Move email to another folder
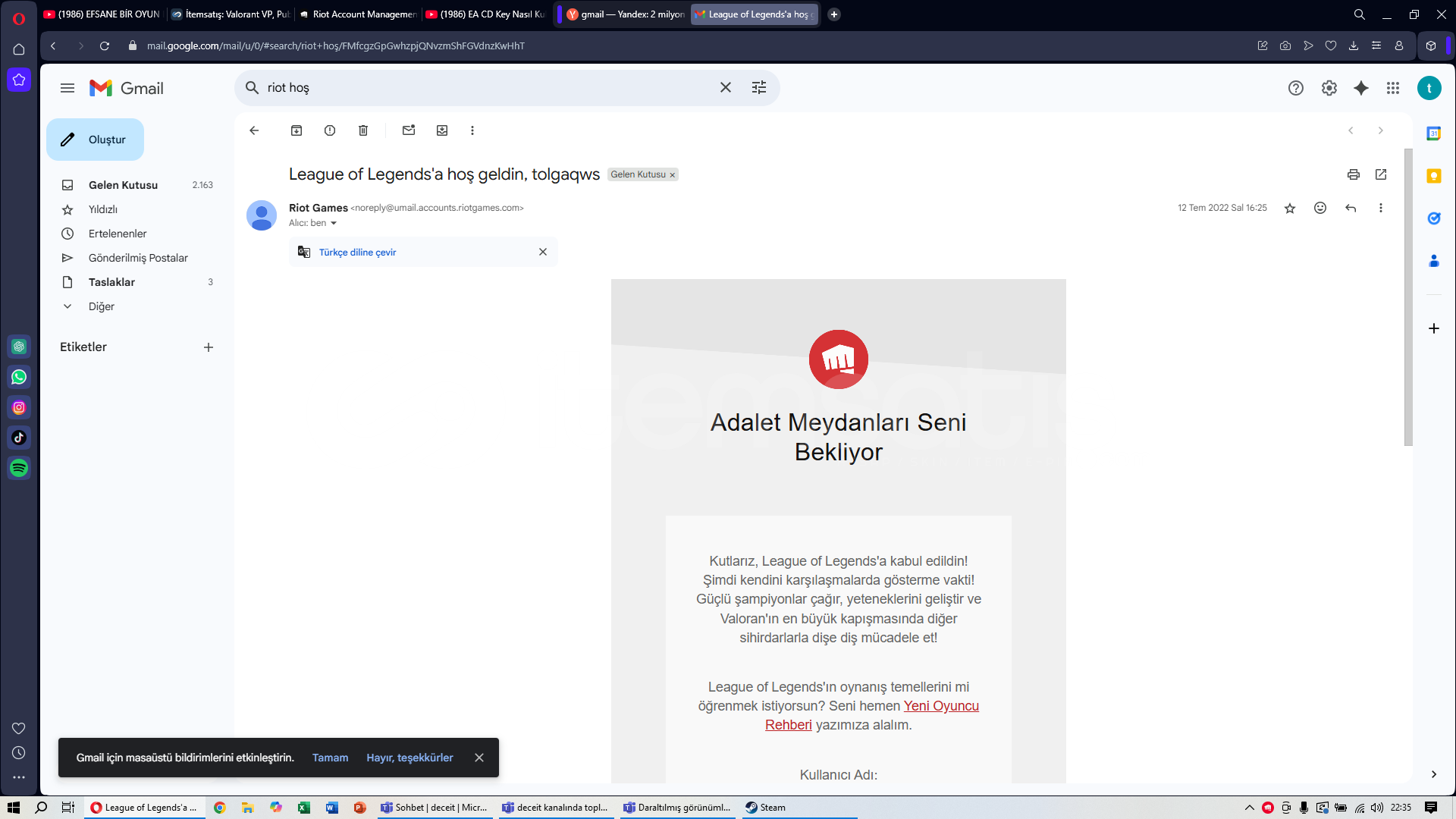The width and height of the screenshot is (1456, 819). coord(442,130)
